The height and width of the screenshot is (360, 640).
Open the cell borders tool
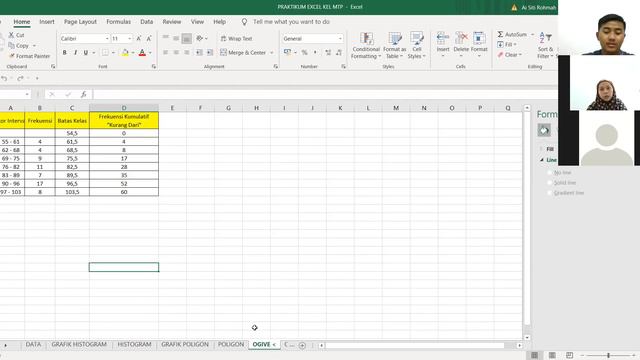pos(105,53)
